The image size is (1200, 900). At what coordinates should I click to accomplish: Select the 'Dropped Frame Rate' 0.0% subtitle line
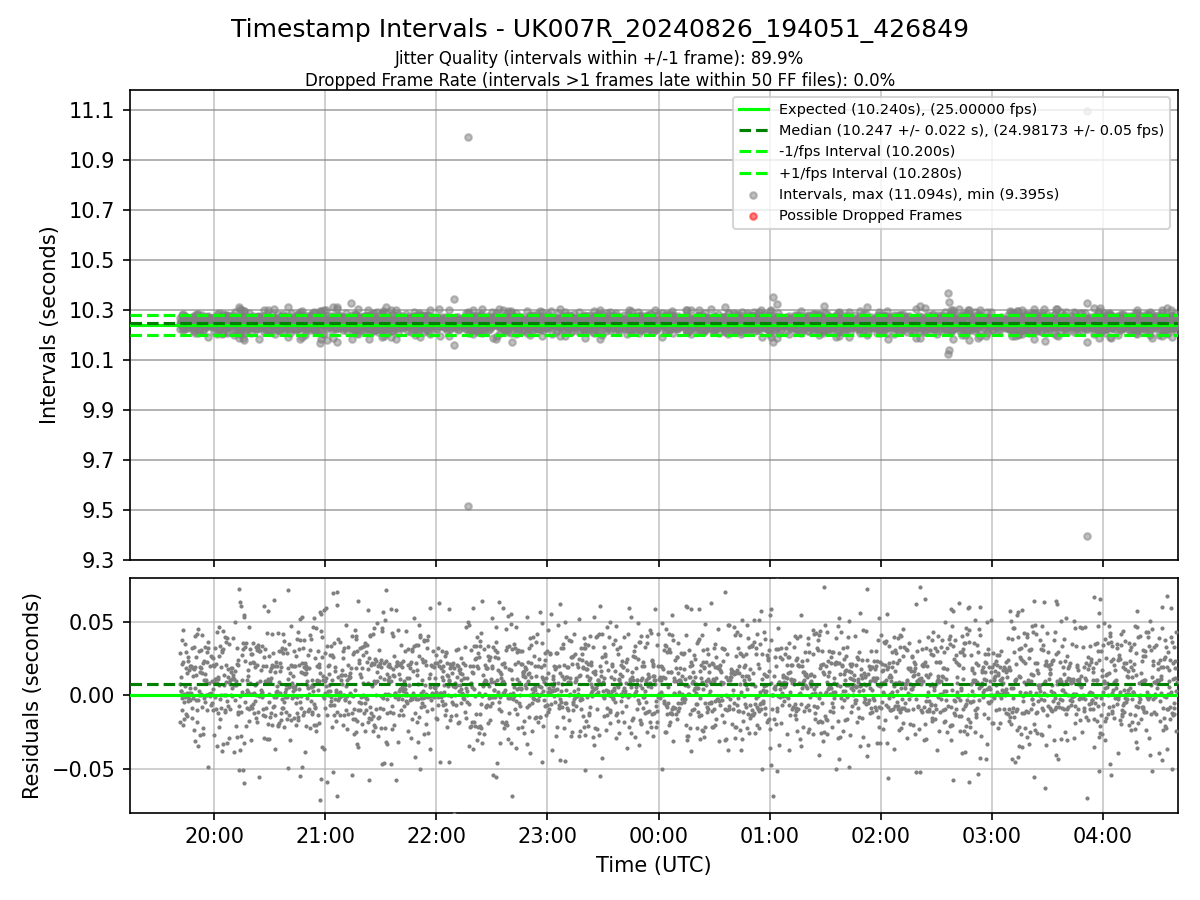point(599,80)
